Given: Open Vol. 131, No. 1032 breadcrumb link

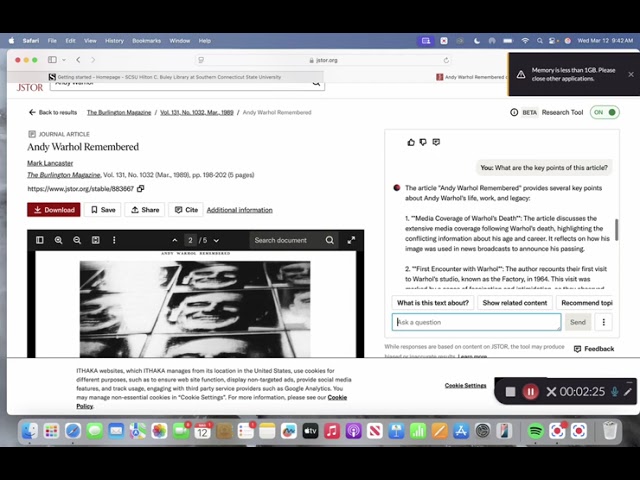Looking at the screenshot, I should tap(197, 112).
